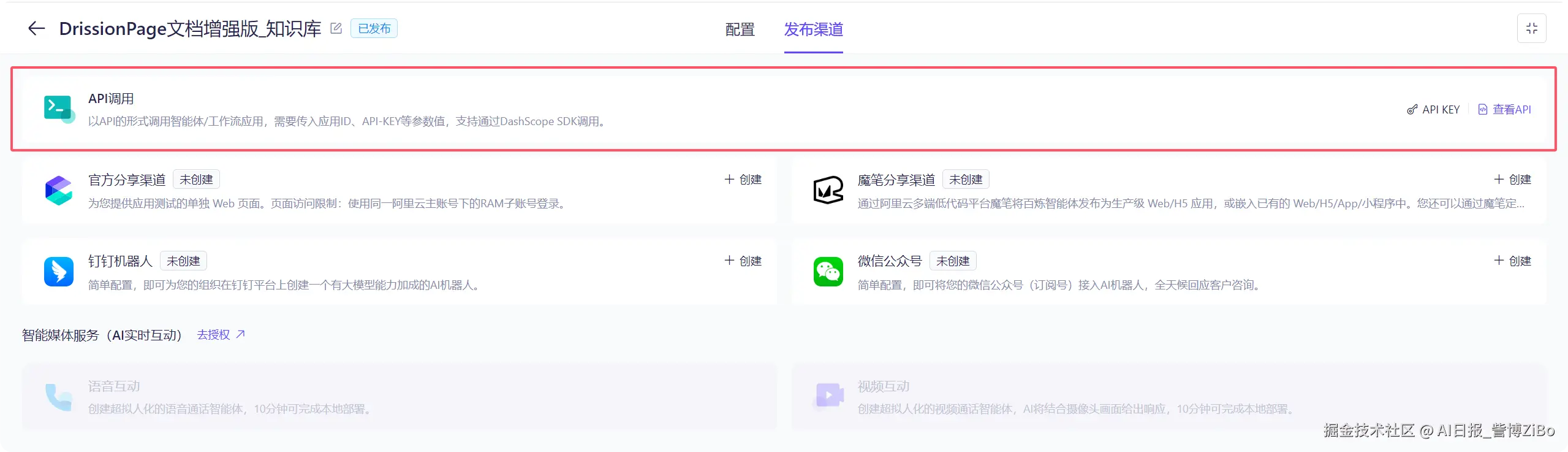Click the plus icon for 魔笔分享渠道
The width and height of the screenshot is (1568, 452).
click(1499, 179)
